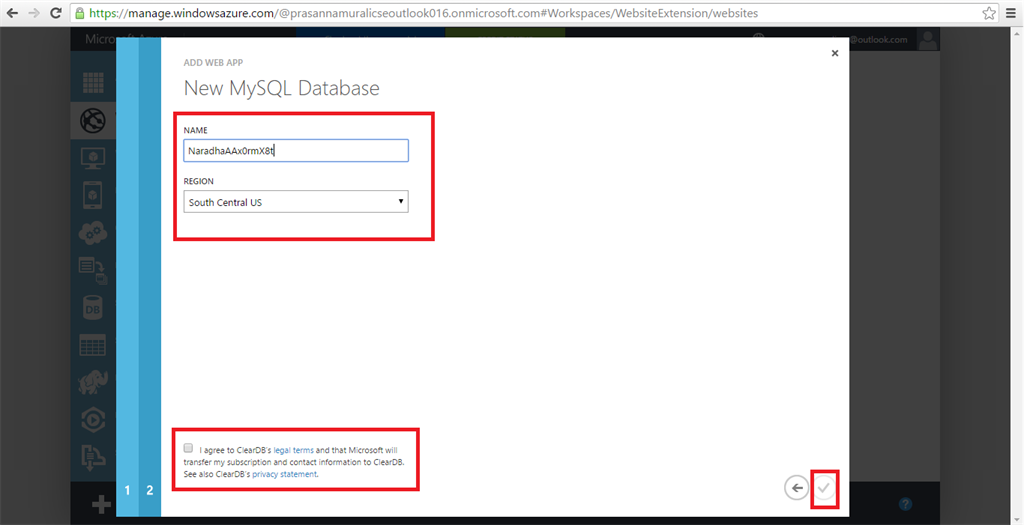Go forward with the browser forward arrow
1024x525 pixels.
(35, 13)
